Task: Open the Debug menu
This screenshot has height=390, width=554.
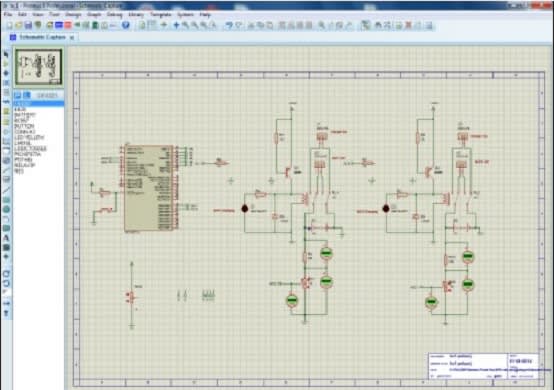Action: click(114, 14)
